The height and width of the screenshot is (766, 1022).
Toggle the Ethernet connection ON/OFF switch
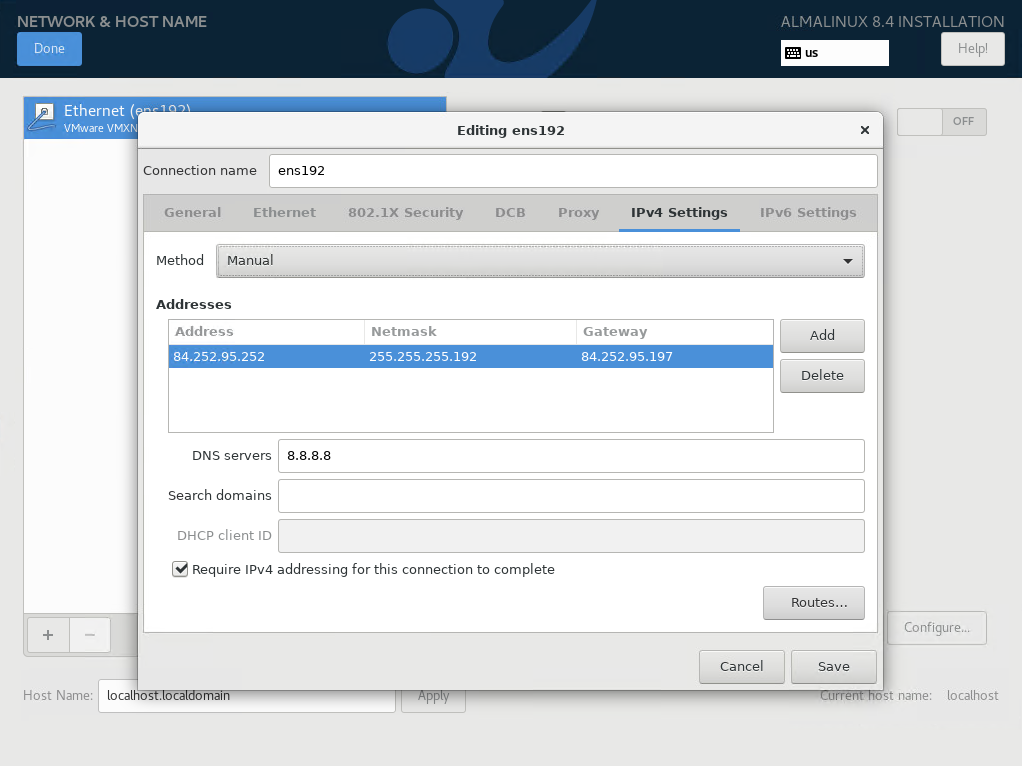(x=941, y=122)
